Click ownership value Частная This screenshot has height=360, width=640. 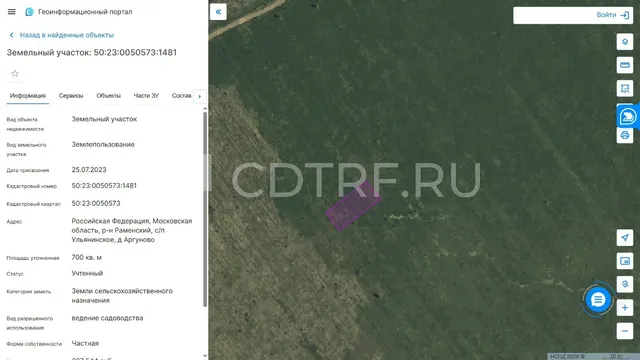[x=85, y=343]
